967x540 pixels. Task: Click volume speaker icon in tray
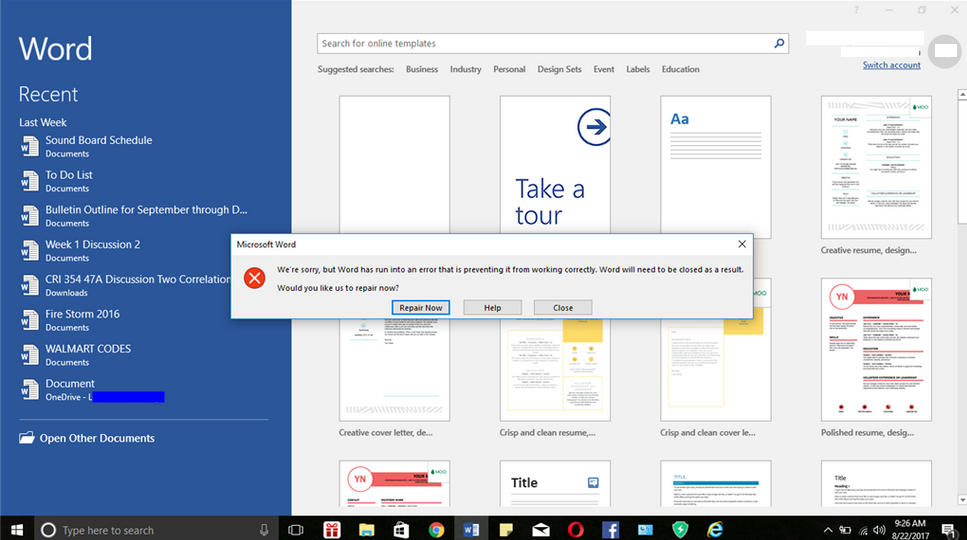[879, 530]
